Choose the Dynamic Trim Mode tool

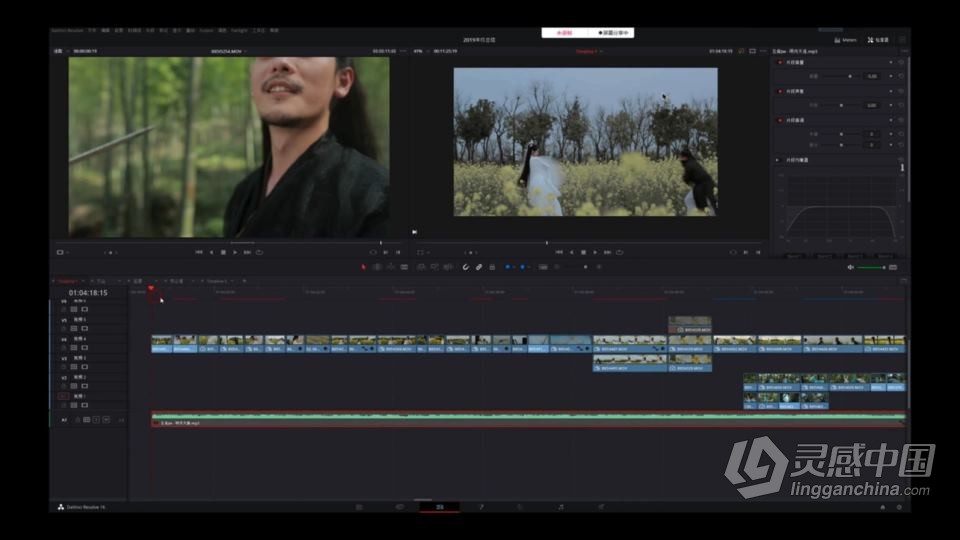click(x=391, y=267)
